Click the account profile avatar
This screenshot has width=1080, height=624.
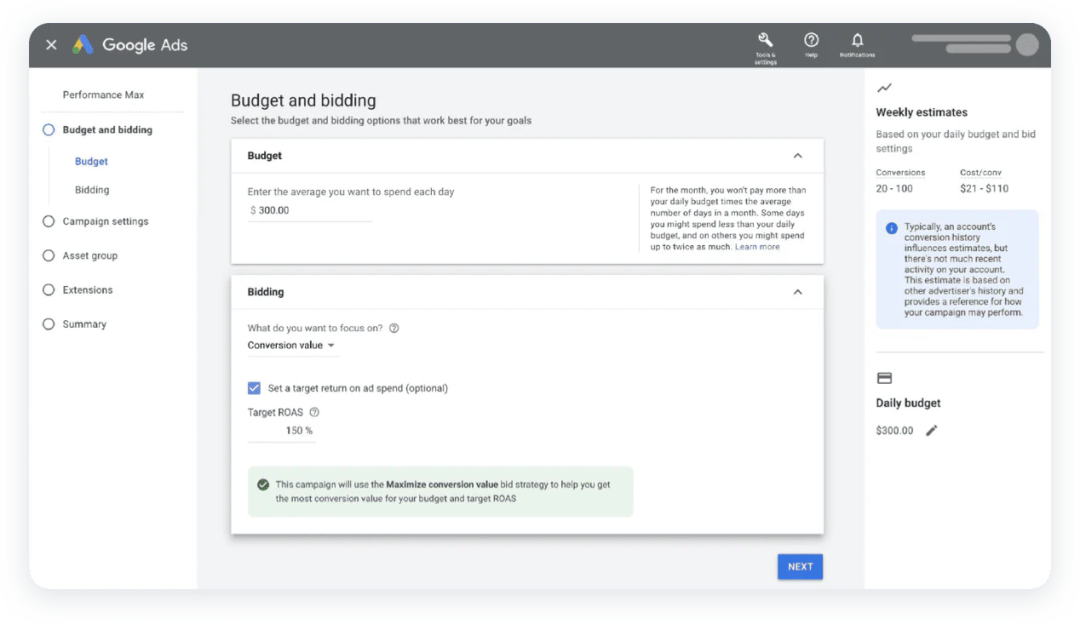tap(1026, 45)
